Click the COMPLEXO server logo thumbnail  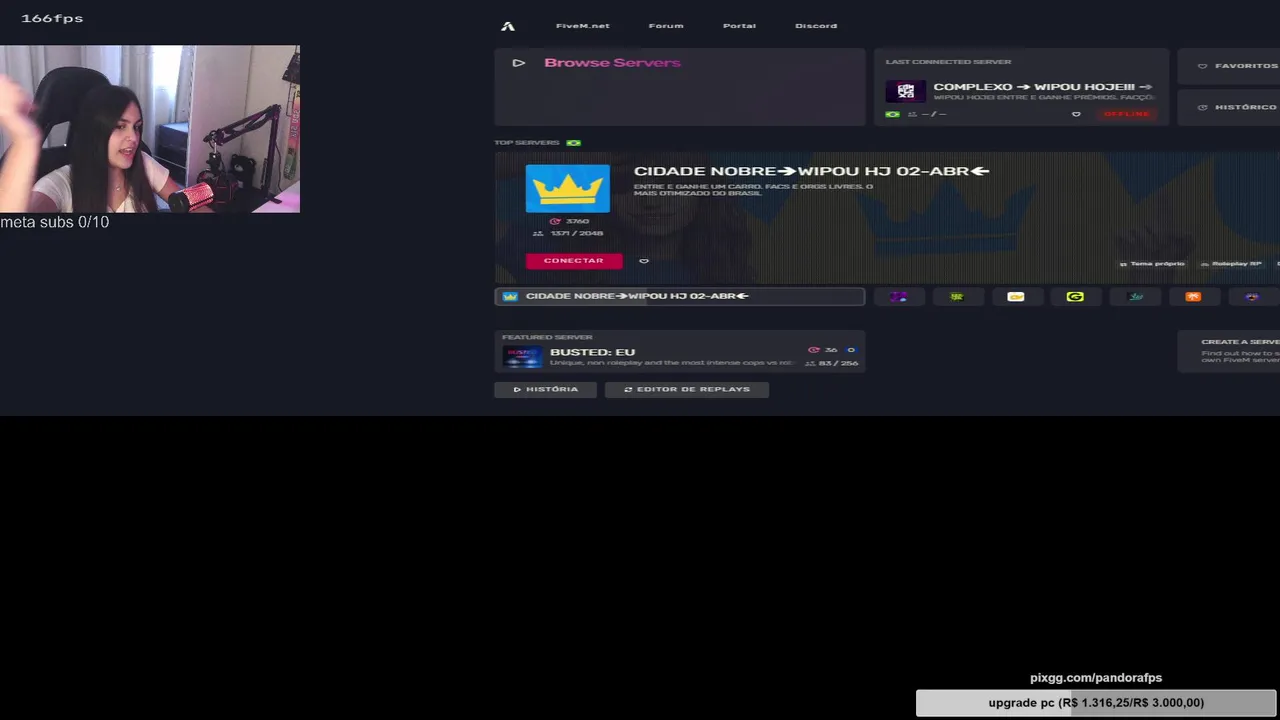[x=905, y=91]
